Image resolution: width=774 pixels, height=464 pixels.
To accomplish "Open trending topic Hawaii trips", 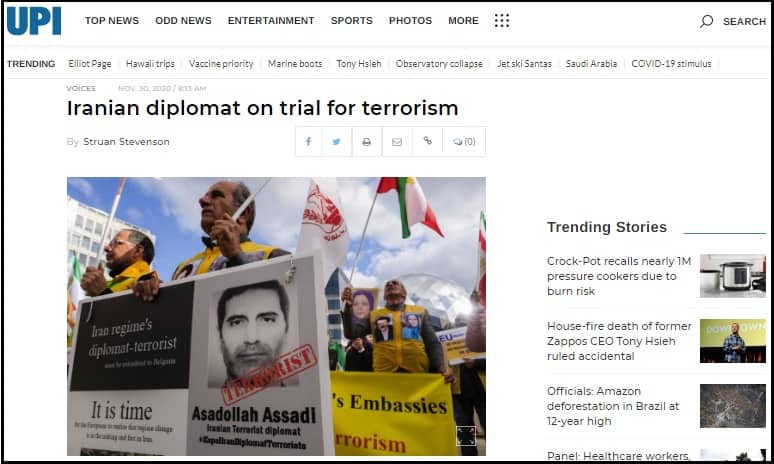I will (150, 64).
